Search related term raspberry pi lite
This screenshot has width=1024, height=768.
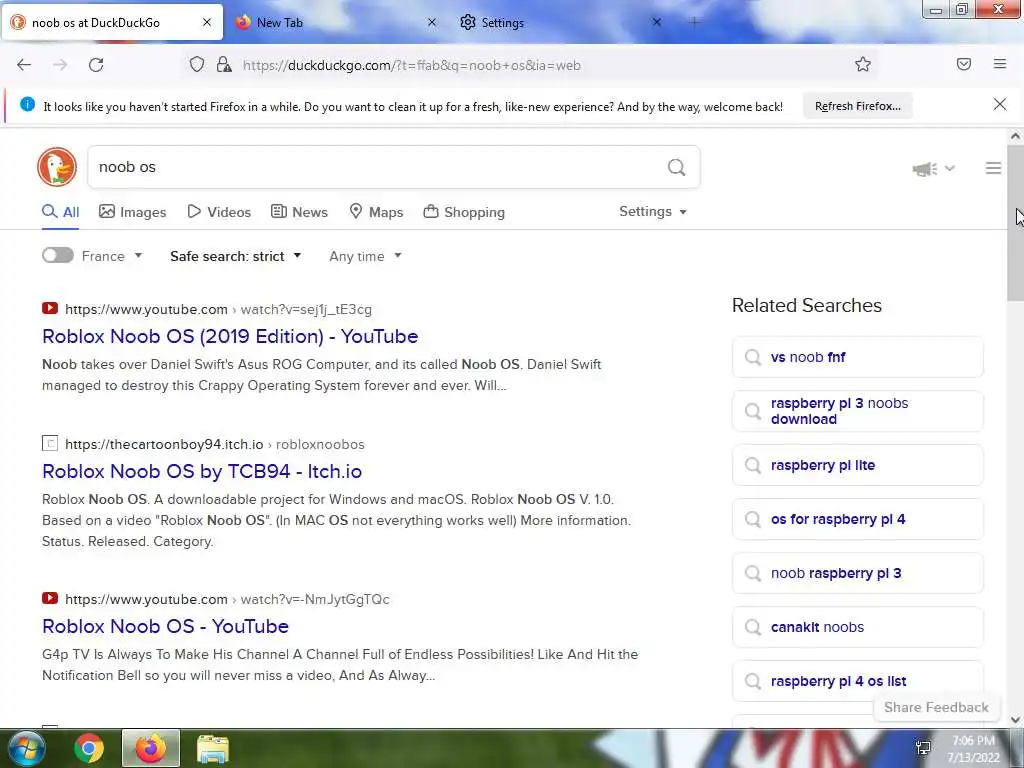click(x=857, y=466)
